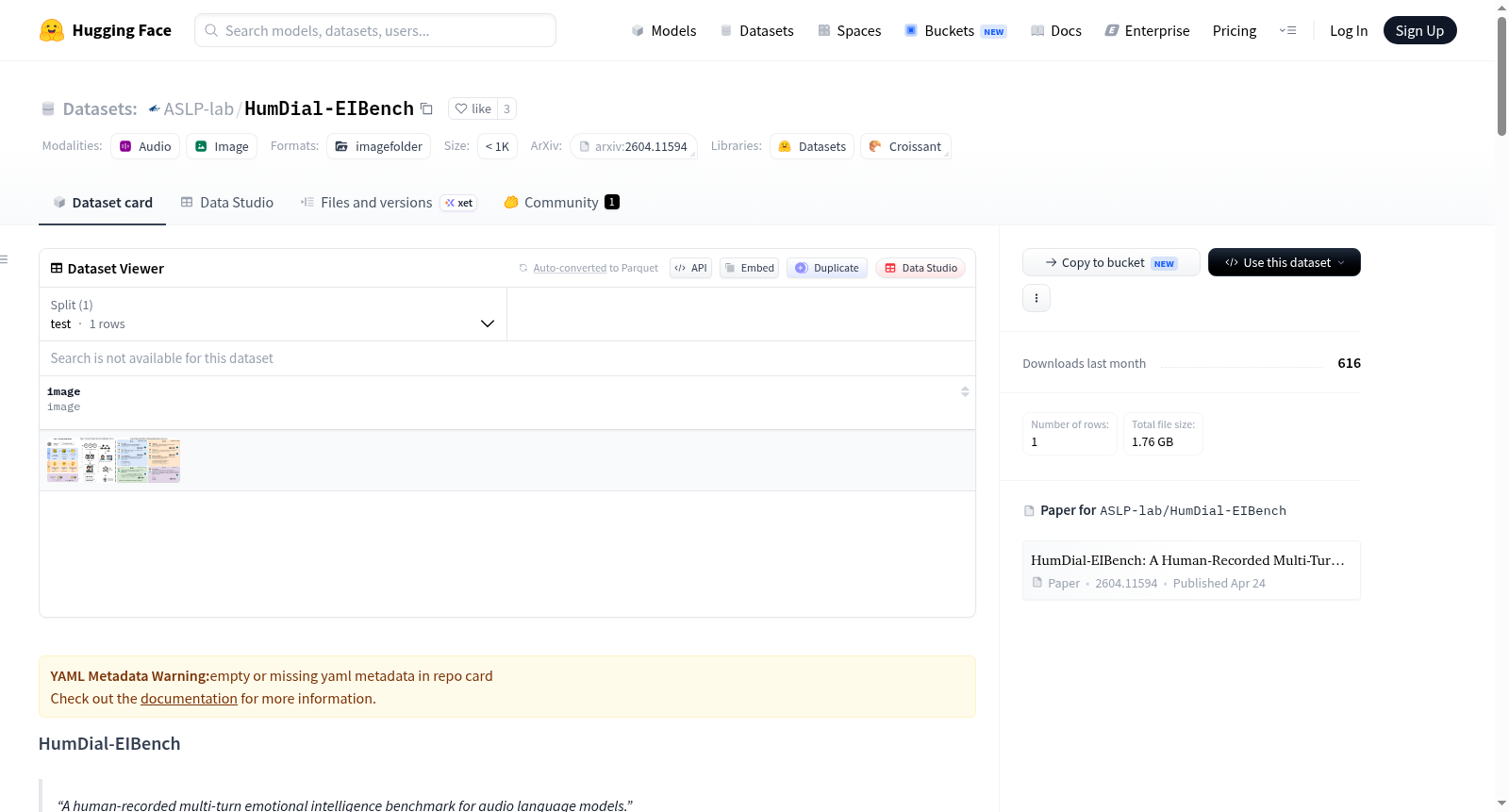Switch to the Dataset card tab

[x=103, y=203]
